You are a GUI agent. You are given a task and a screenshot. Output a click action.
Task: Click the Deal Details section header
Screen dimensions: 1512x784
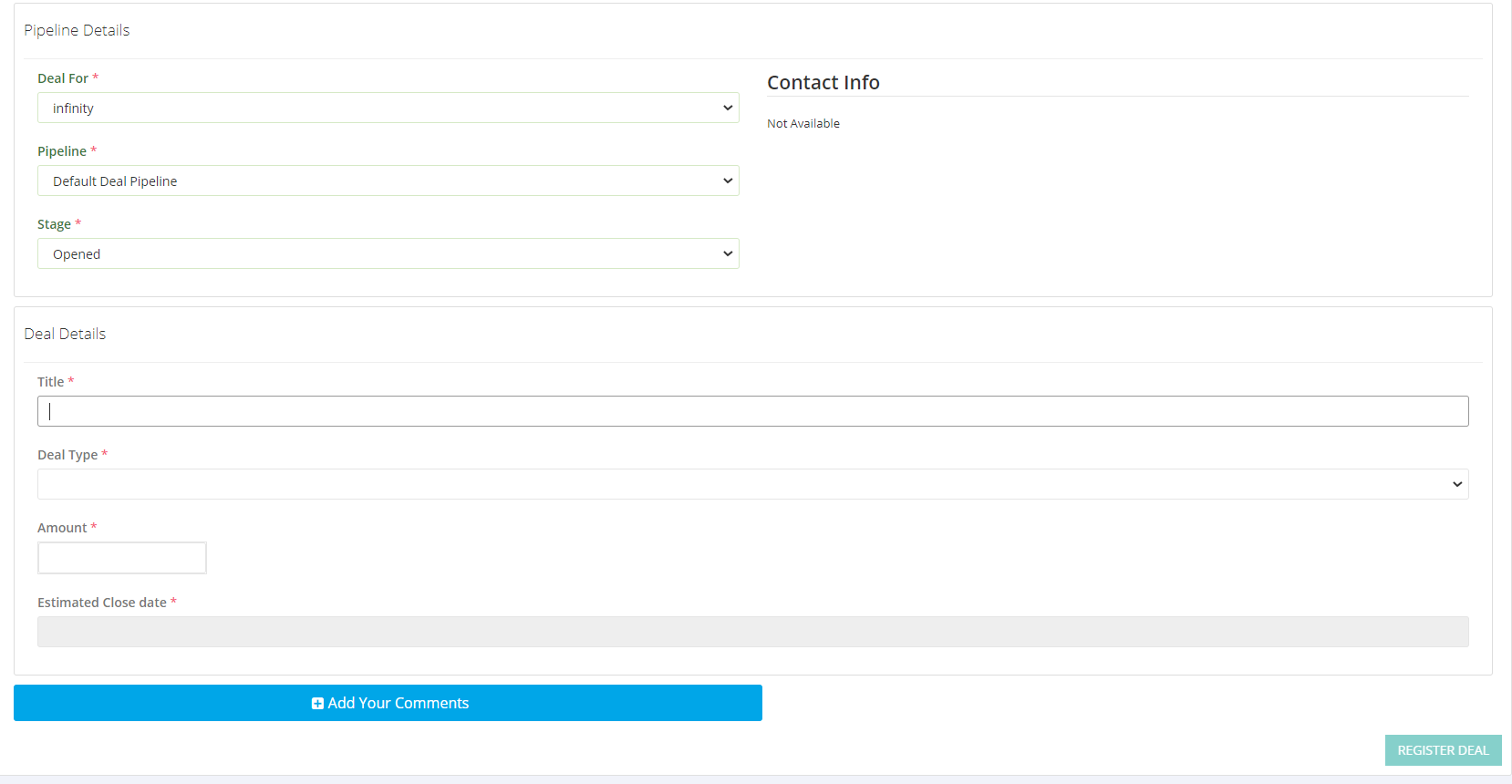click(x=65, y=334)
